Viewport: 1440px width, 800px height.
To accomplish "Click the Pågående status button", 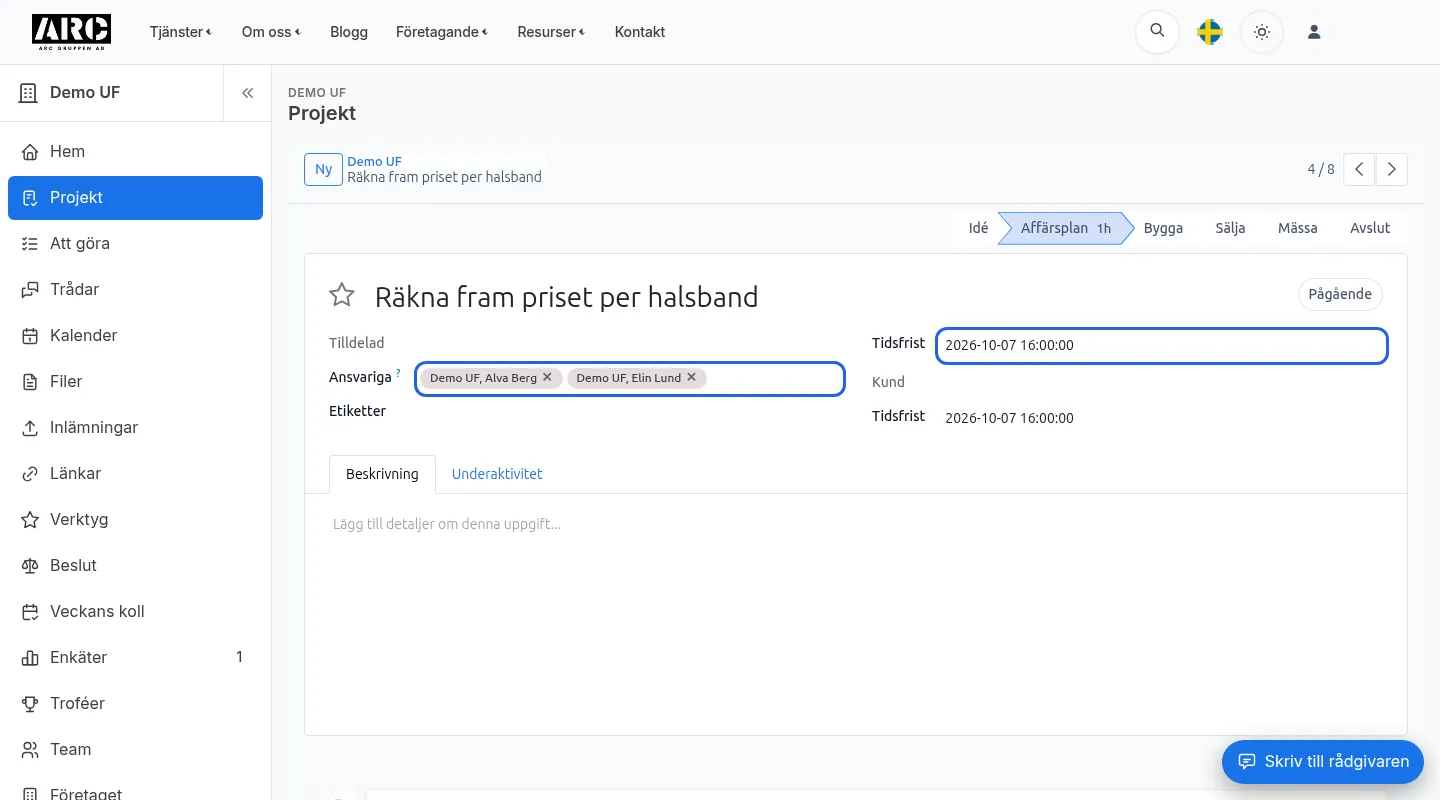I will 1340,295.
